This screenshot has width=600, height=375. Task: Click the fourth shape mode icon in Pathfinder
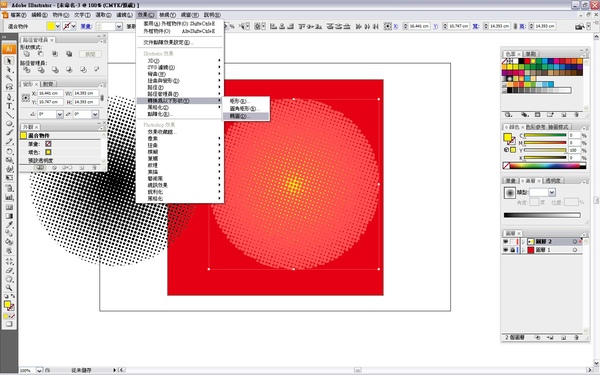coord(69,54)
